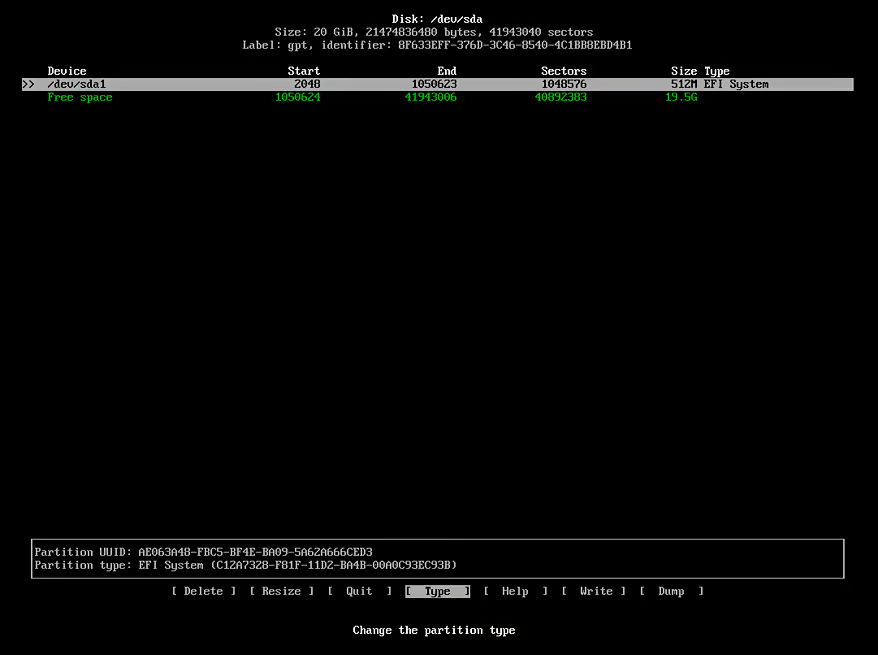Select Write to save partition table

click(596, 591)
